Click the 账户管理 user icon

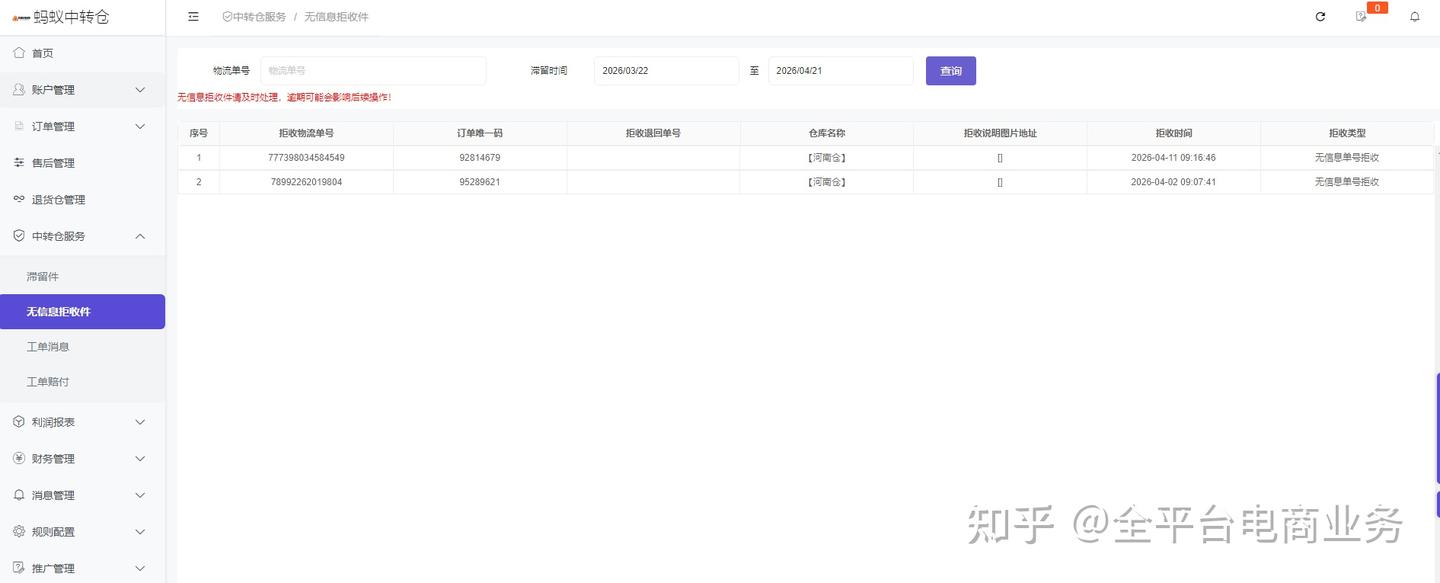pos(19,90)
